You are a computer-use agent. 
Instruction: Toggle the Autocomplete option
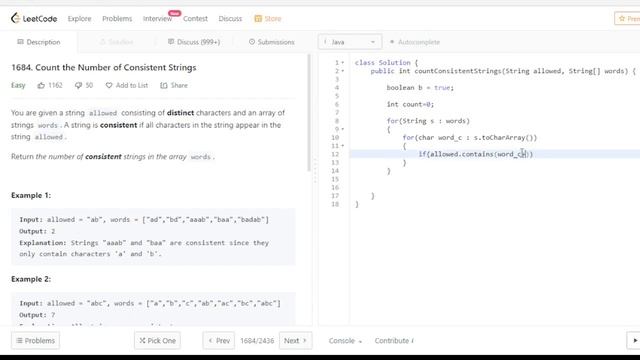point(415,42)
